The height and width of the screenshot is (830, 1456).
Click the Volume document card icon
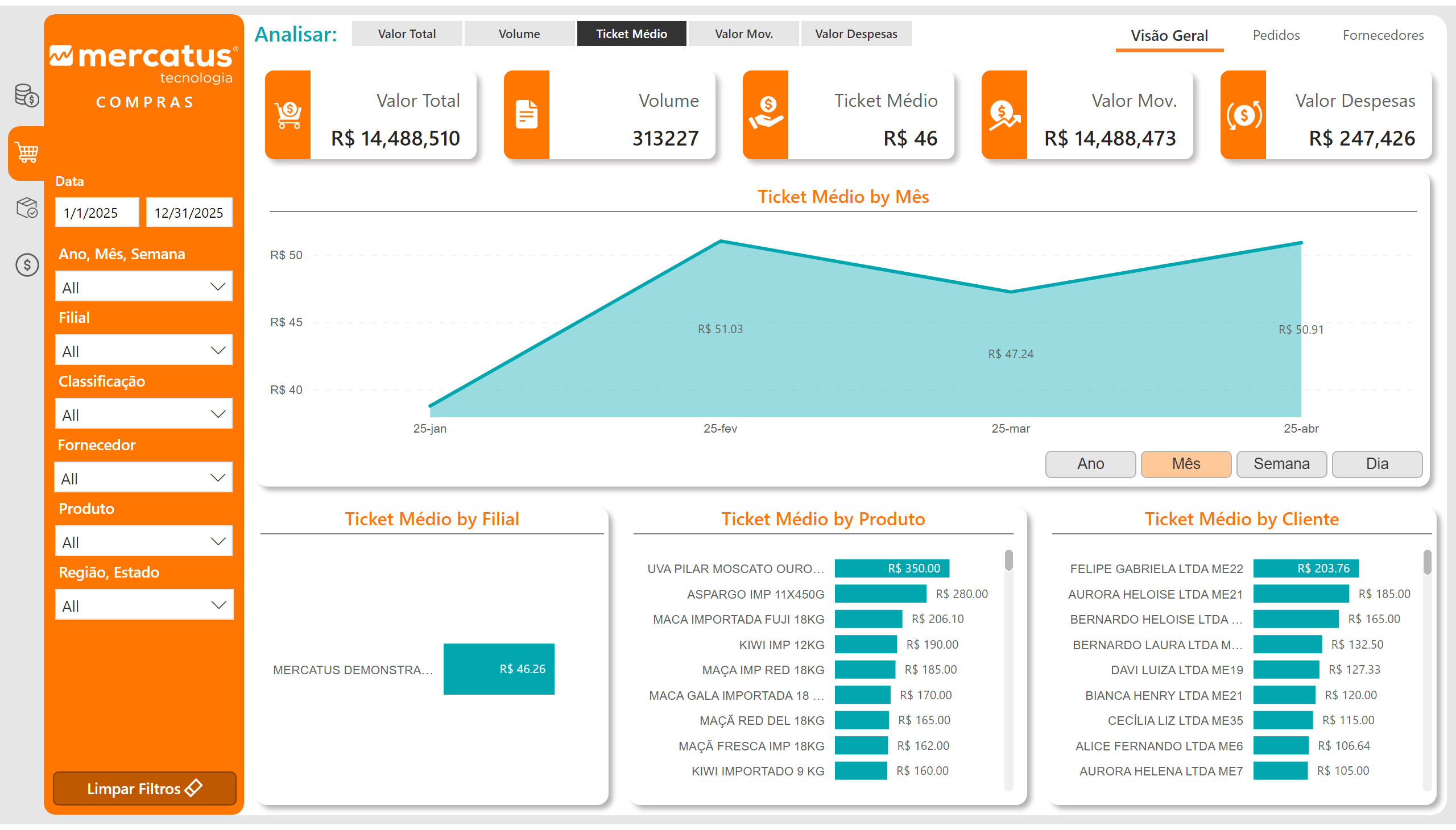tap(527, 115)
